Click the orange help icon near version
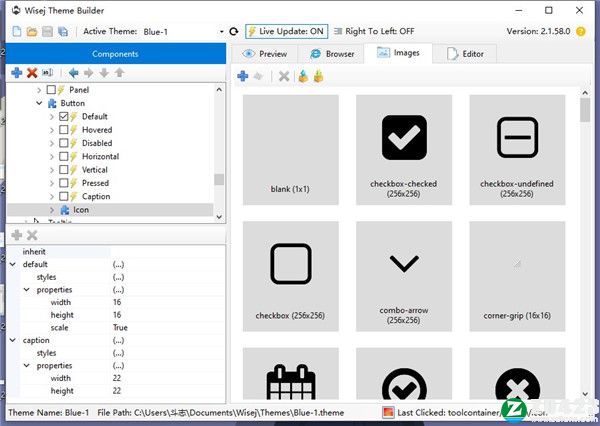This screenshot has width=600, height=426. 580,31
